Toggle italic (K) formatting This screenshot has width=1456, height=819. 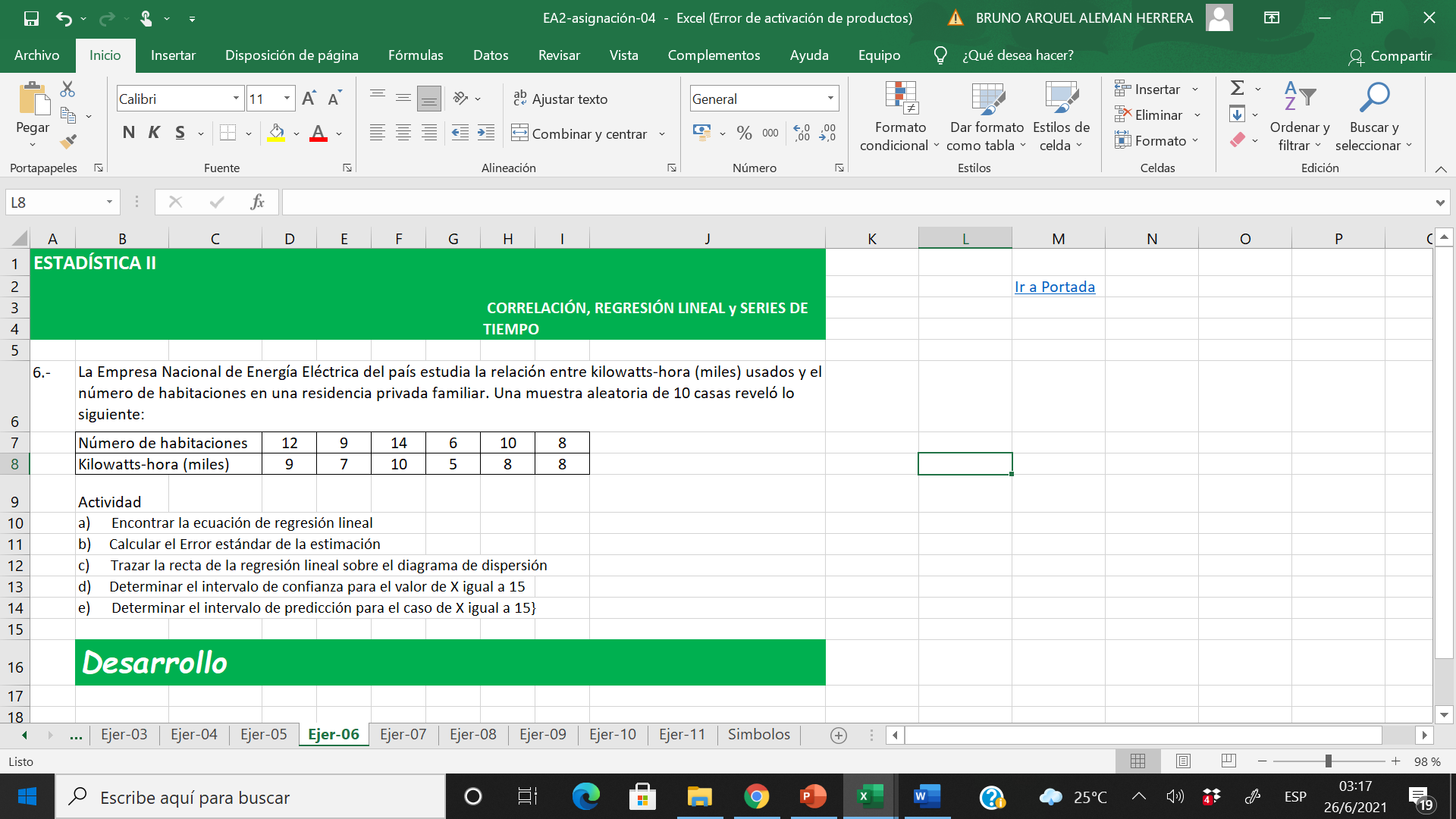coord(154,133)
